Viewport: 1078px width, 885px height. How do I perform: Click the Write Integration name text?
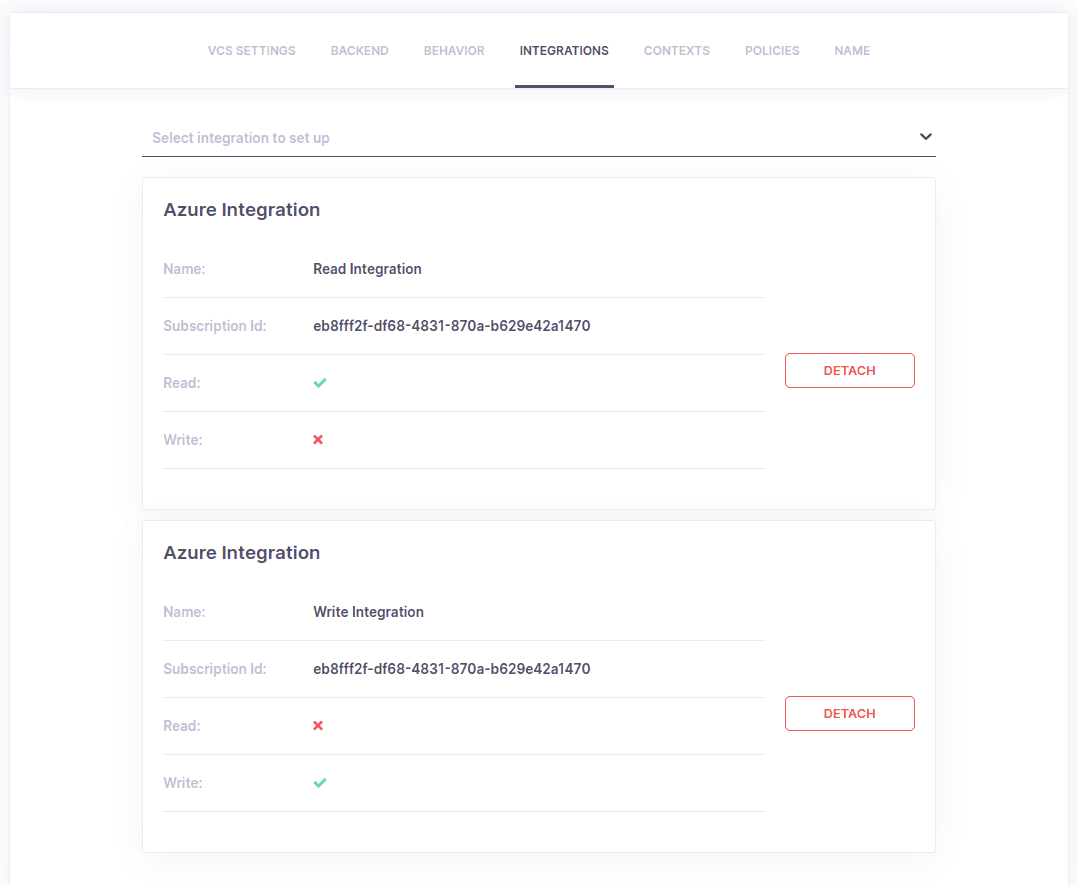tap(368, 611)
